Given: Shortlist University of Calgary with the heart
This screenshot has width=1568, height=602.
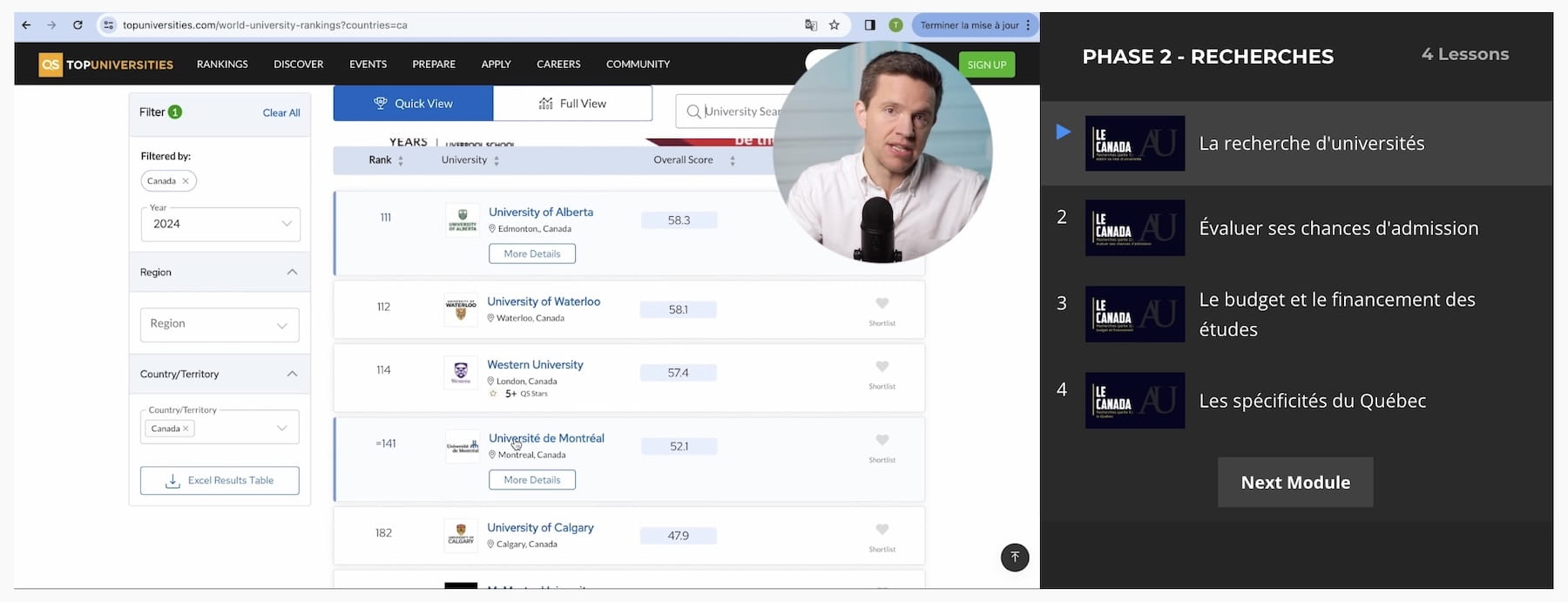Looking at the screenshot, I should click(882, 530).
